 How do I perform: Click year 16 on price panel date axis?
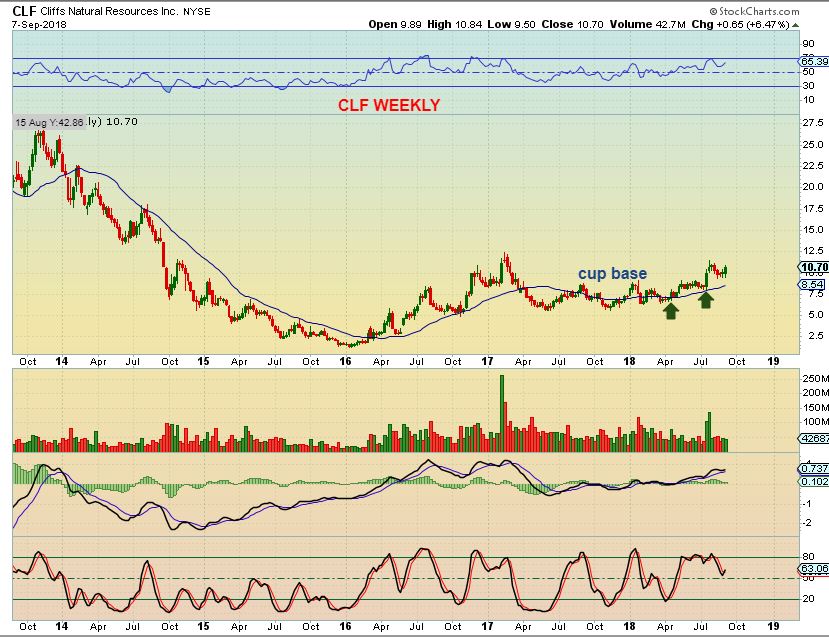[345, 362]
